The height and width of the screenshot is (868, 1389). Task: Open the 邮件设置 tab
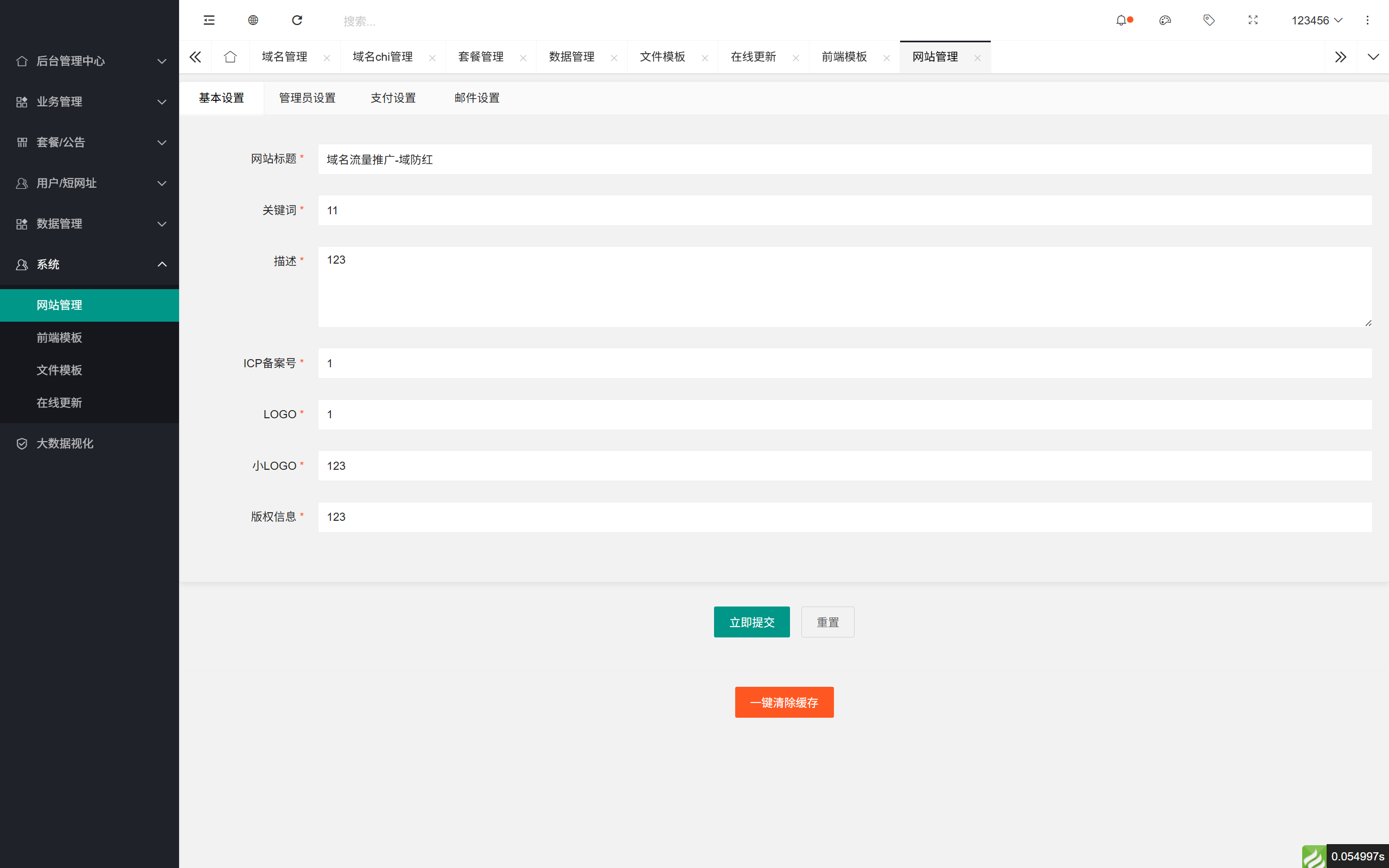click(476, 98)
